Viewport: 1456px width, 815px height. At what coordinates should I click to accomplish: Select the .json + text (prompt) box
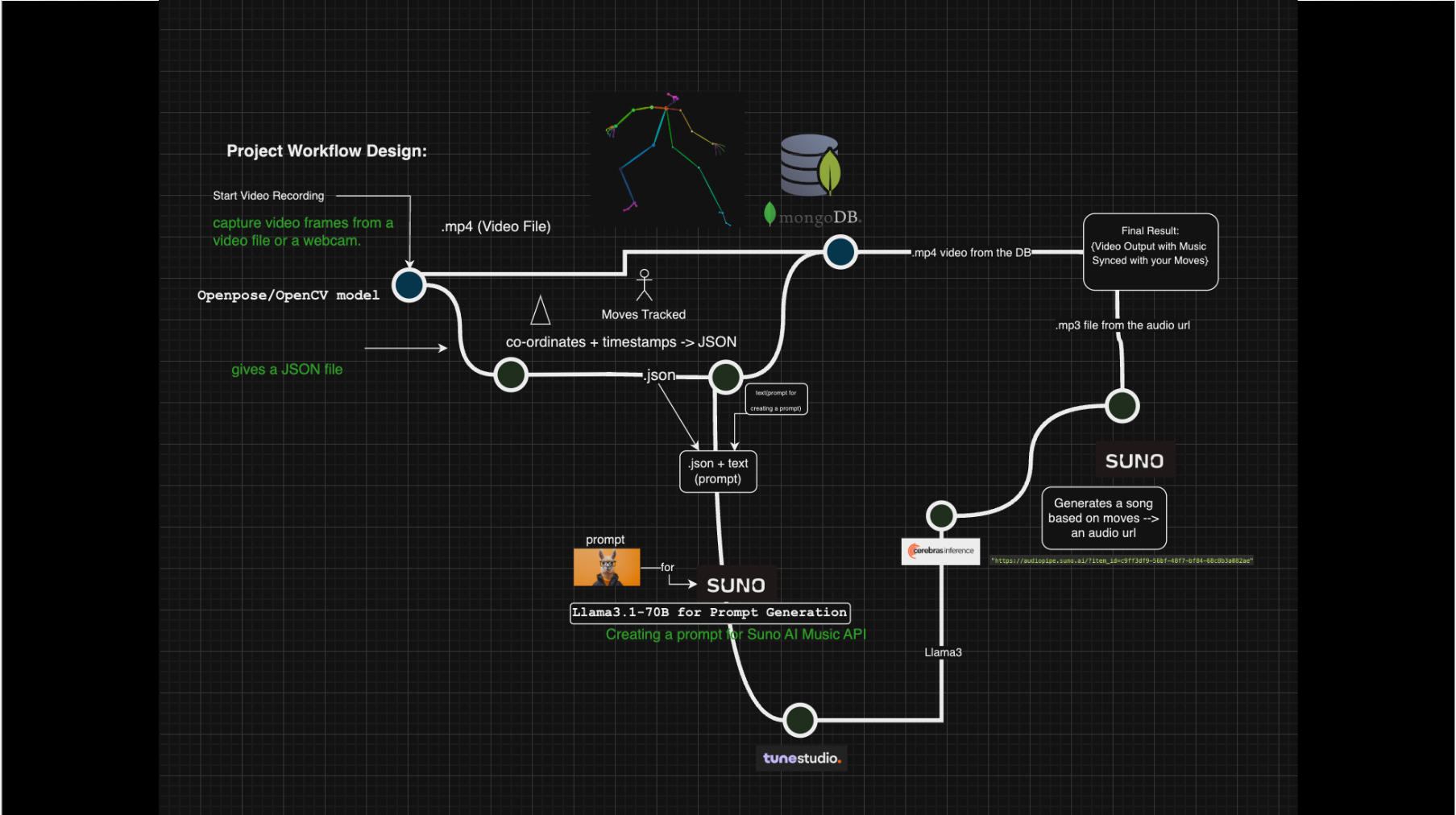(718, 471)
